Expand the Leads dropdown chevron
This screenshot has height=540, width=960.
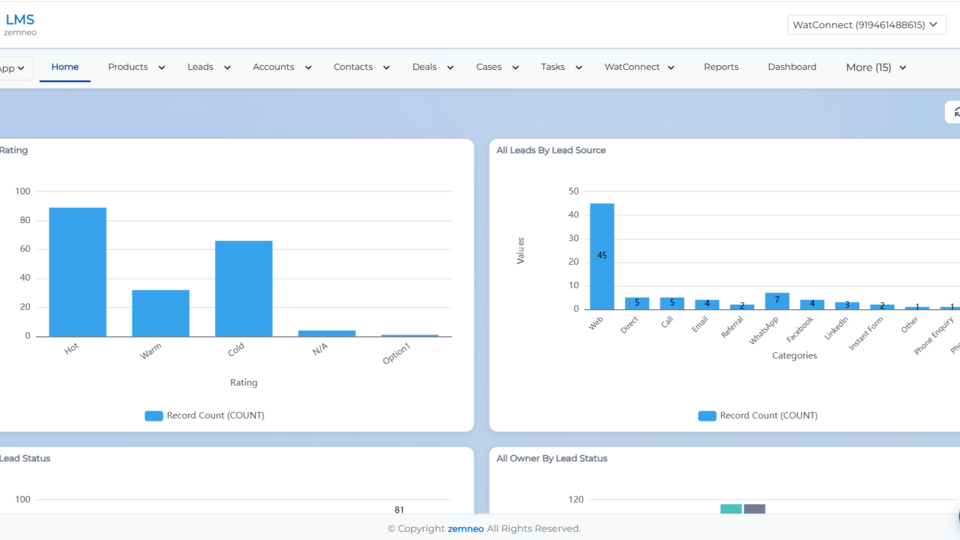[x=227, y=68]
